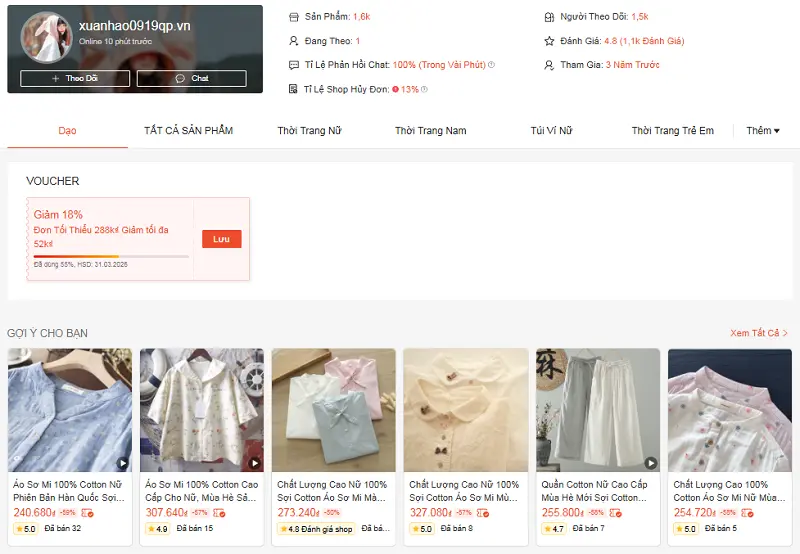Click 4.8 (1,1k Đánh Giá) rating value
The image size is (800, 554).
tap(644, 41)
